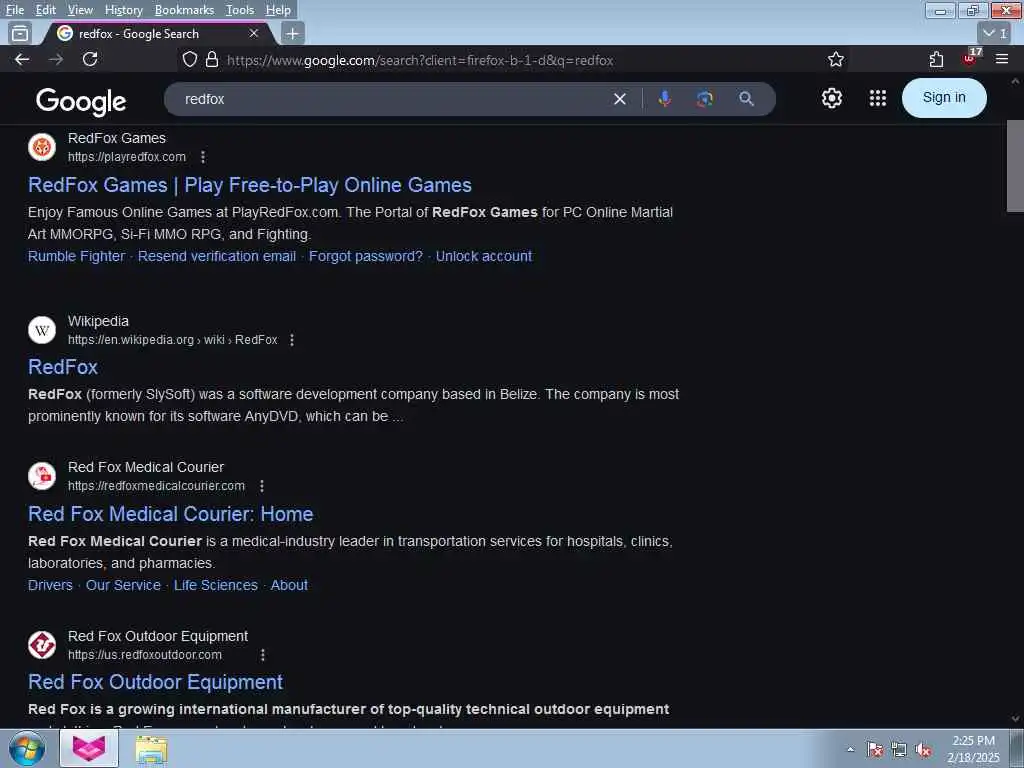Click the page vertical scrollbar thumb
The image size is (1024, 768).
pos(1015,166)
